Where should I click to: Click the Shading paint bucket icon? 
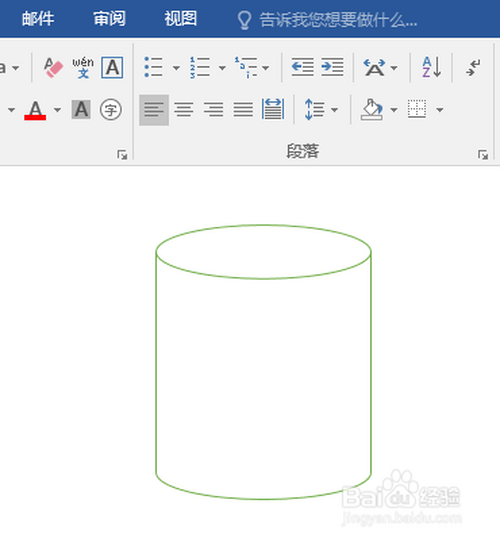point(372,110)
